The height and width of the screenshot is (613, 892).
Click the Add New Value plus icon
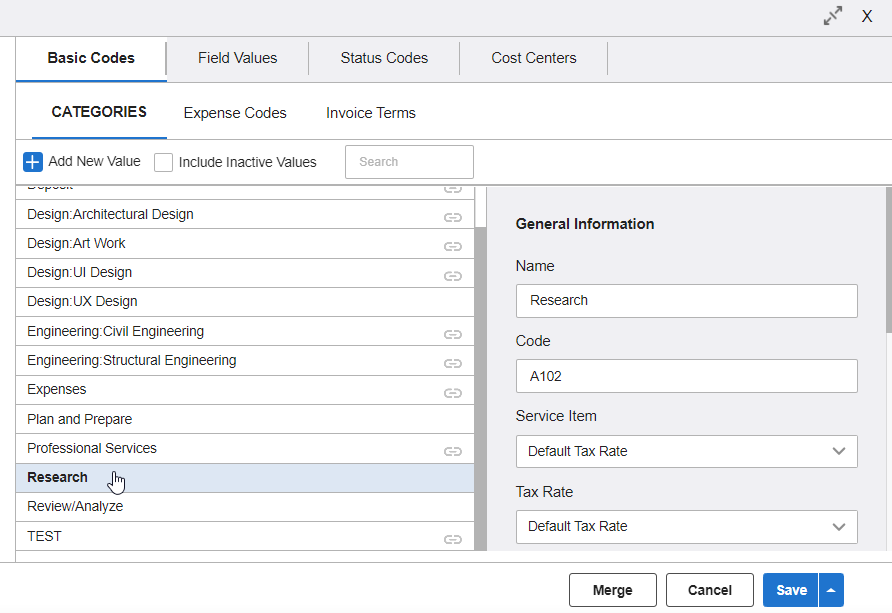tap(32, 161)
